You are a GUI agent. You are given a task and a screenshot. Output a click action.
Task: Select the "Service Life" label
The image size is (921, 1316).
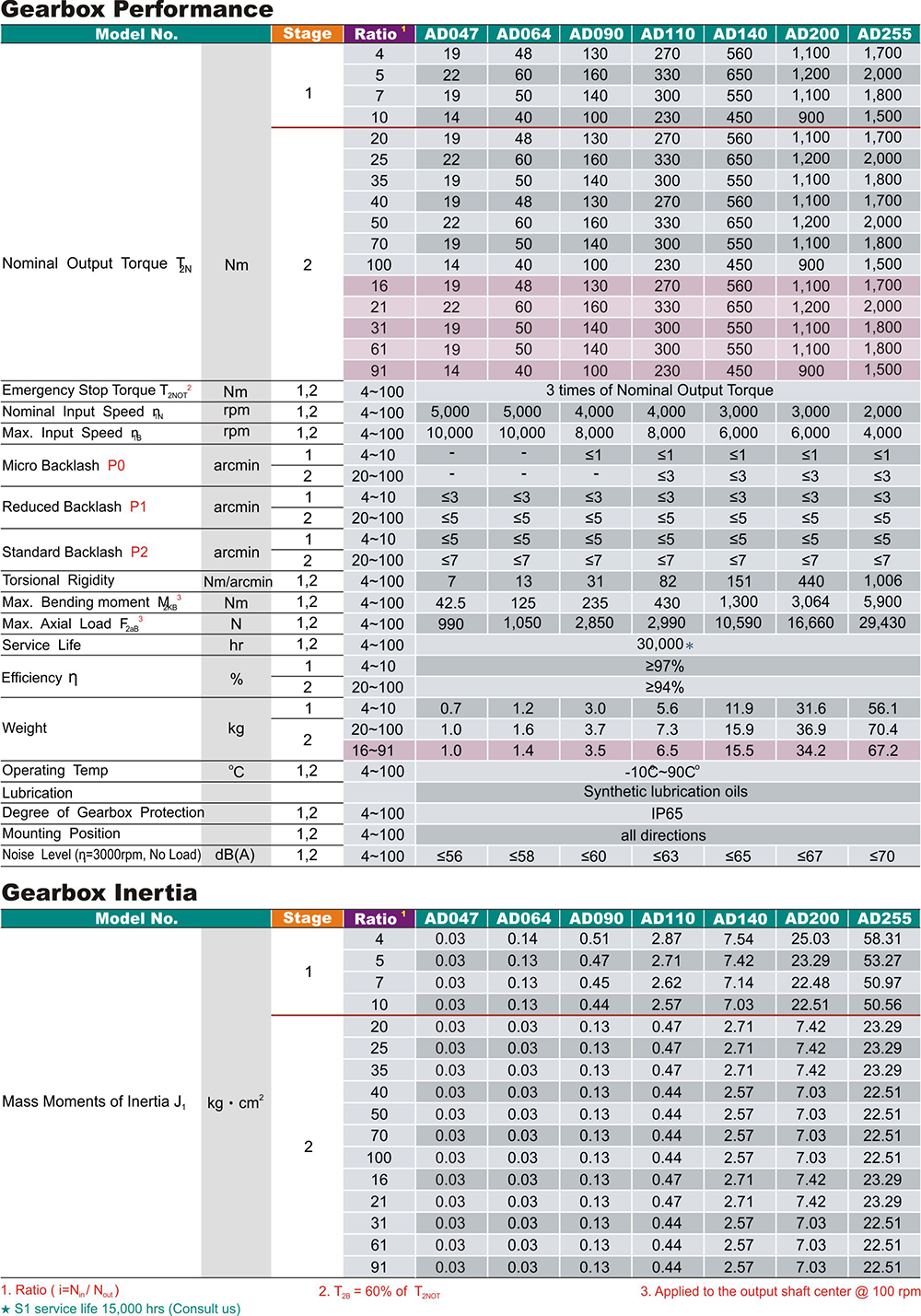(41, 645)
